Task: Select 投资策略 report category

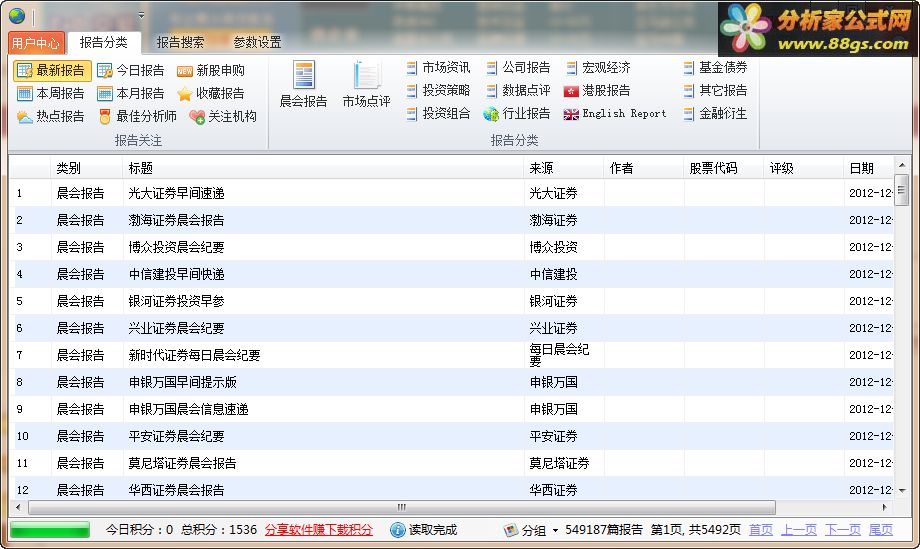Action: pyautogui.click(x=438, y=90)
